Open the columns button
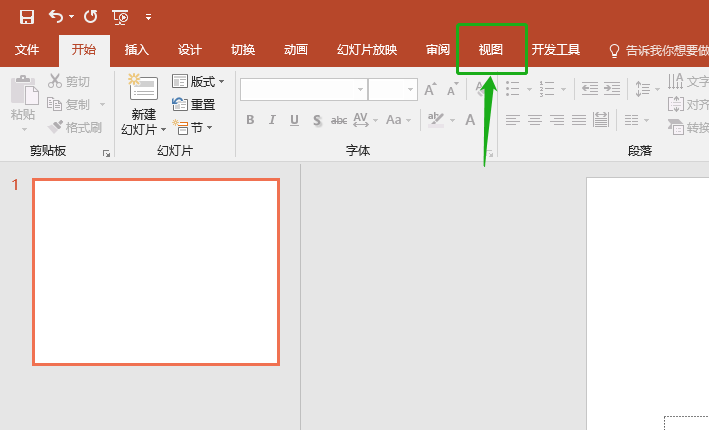709x430 pixels. click(636, 120)
